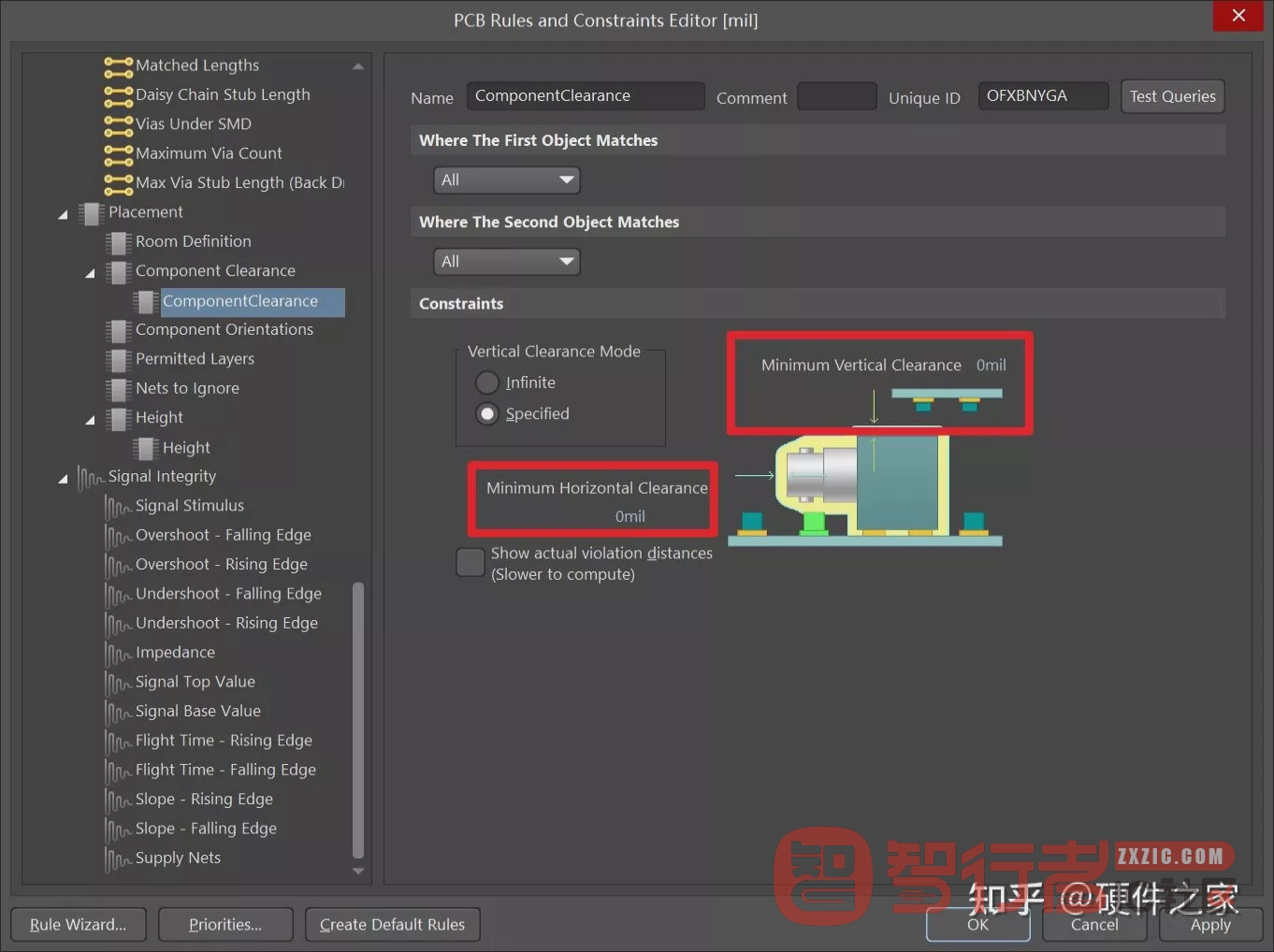
Task: Click the Vias Under SMD icon
Action: pos(118,124)
